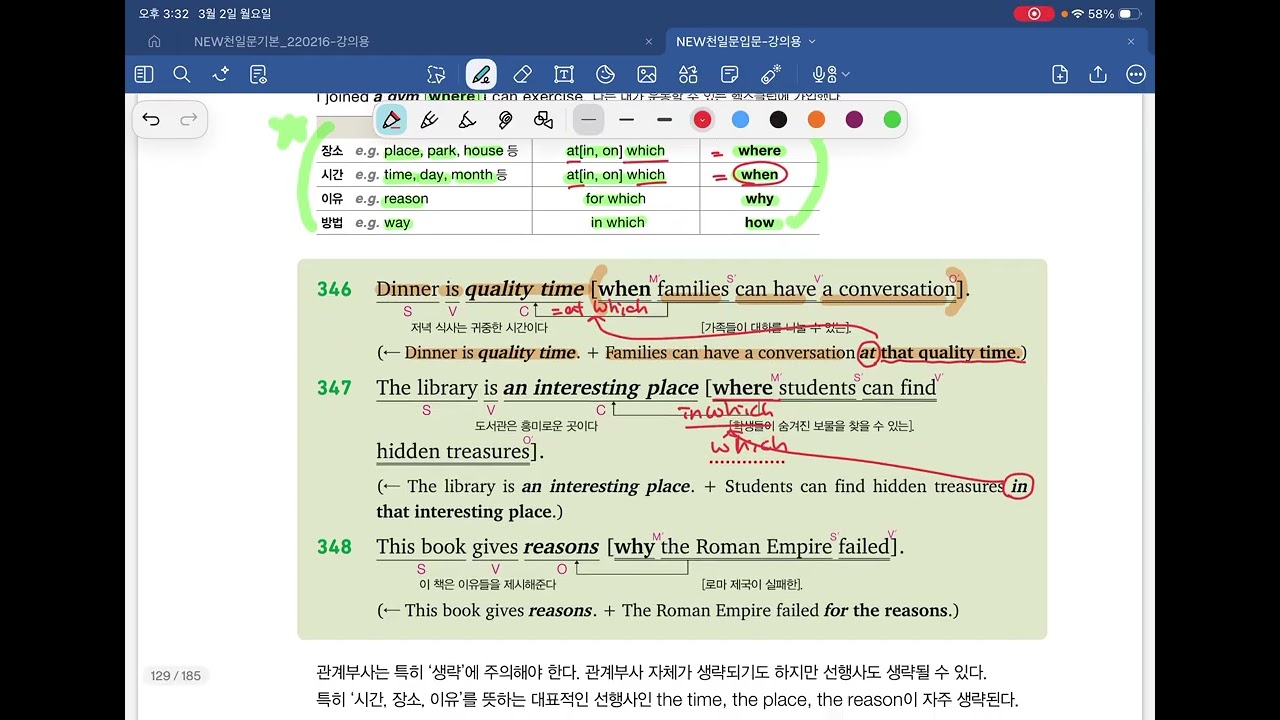Close the NEW천일문입문-강의용 tab
Viewport: 1280px width, 720px height.
tap(1131, 42)
